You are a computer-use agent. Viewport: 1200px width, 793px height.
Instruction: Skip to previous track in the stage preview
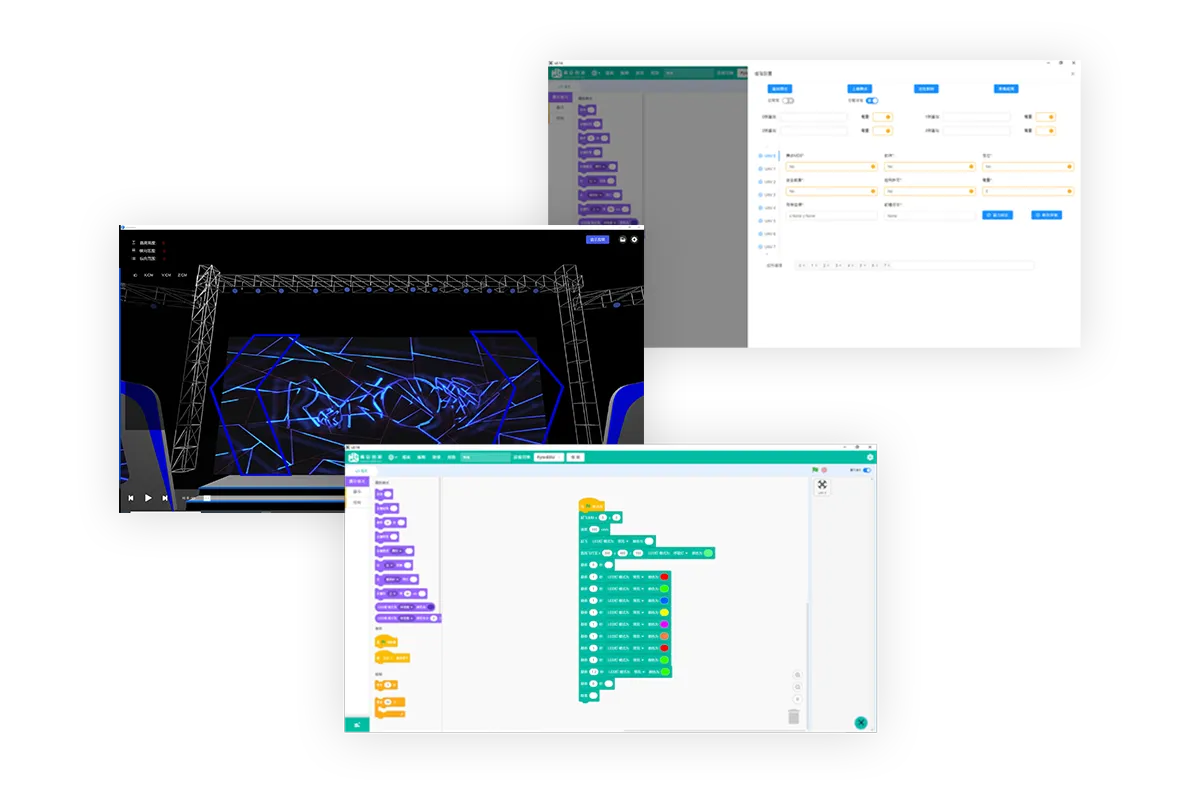130,497
